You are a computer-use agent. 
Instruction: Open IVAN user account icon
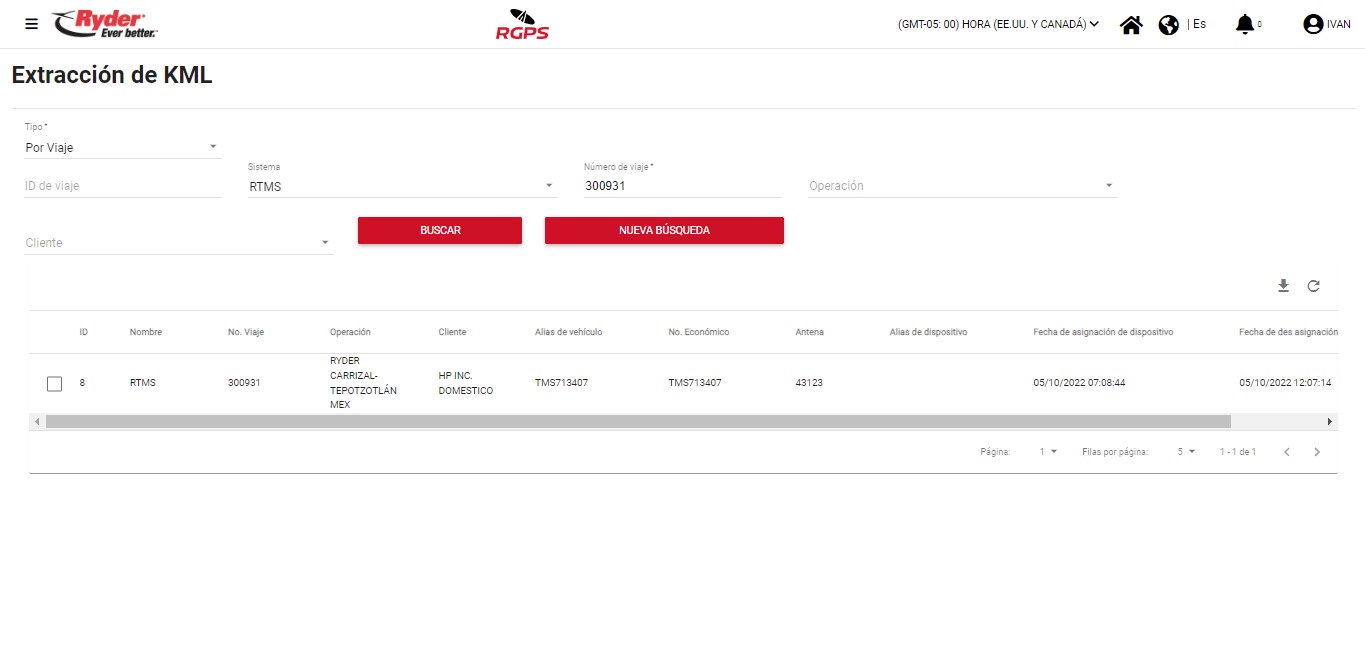[x=1313, y=25]
